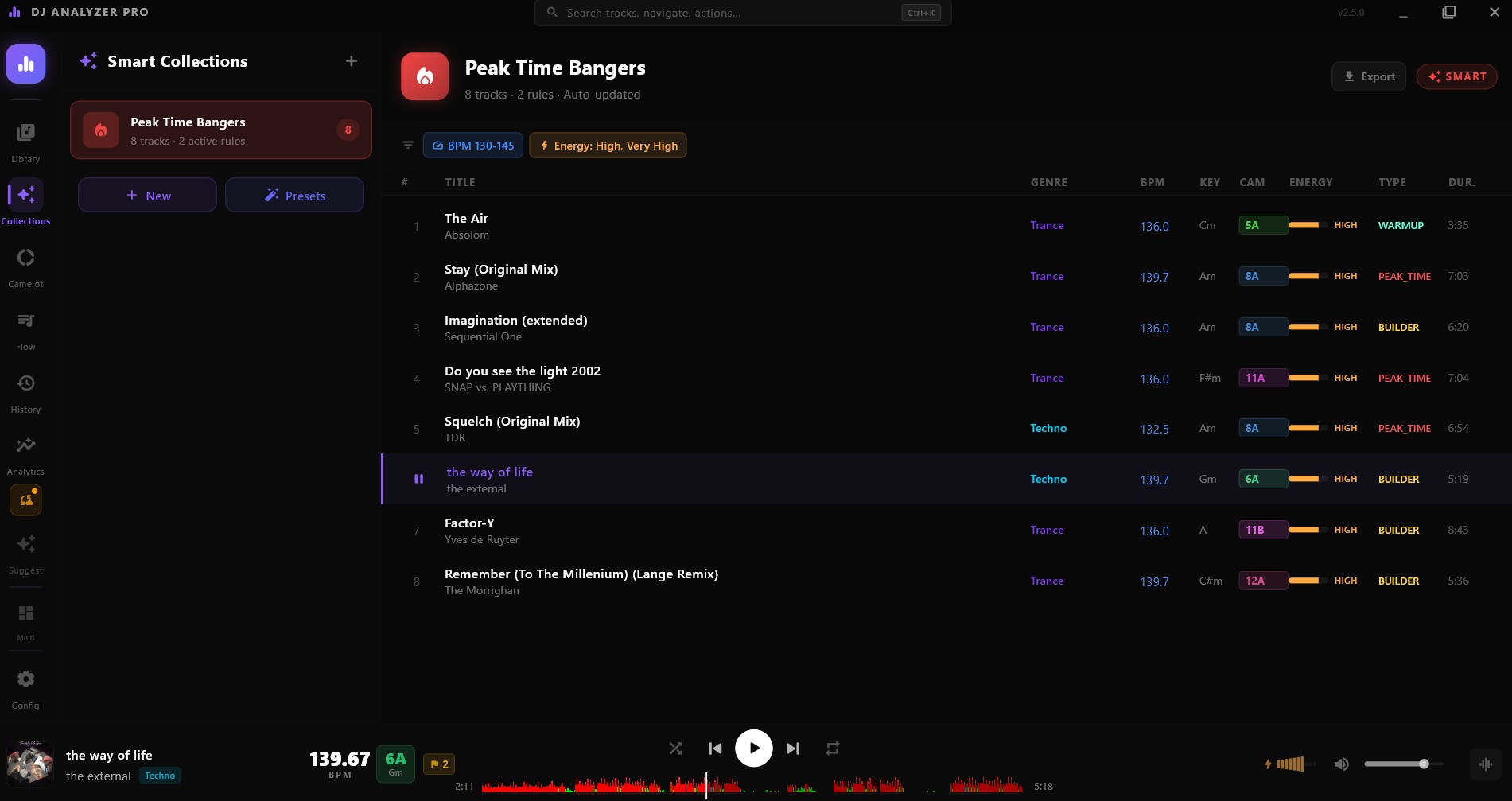Open the History sidebar section
Viewport: 1512px width, 801px height.
25,393
